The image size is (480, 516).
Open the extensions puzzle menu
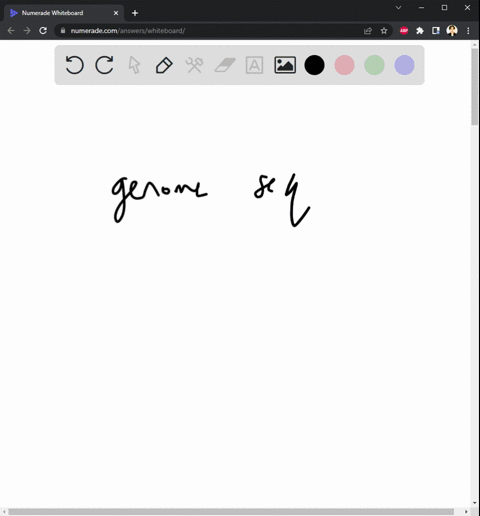tap(420, 31)
